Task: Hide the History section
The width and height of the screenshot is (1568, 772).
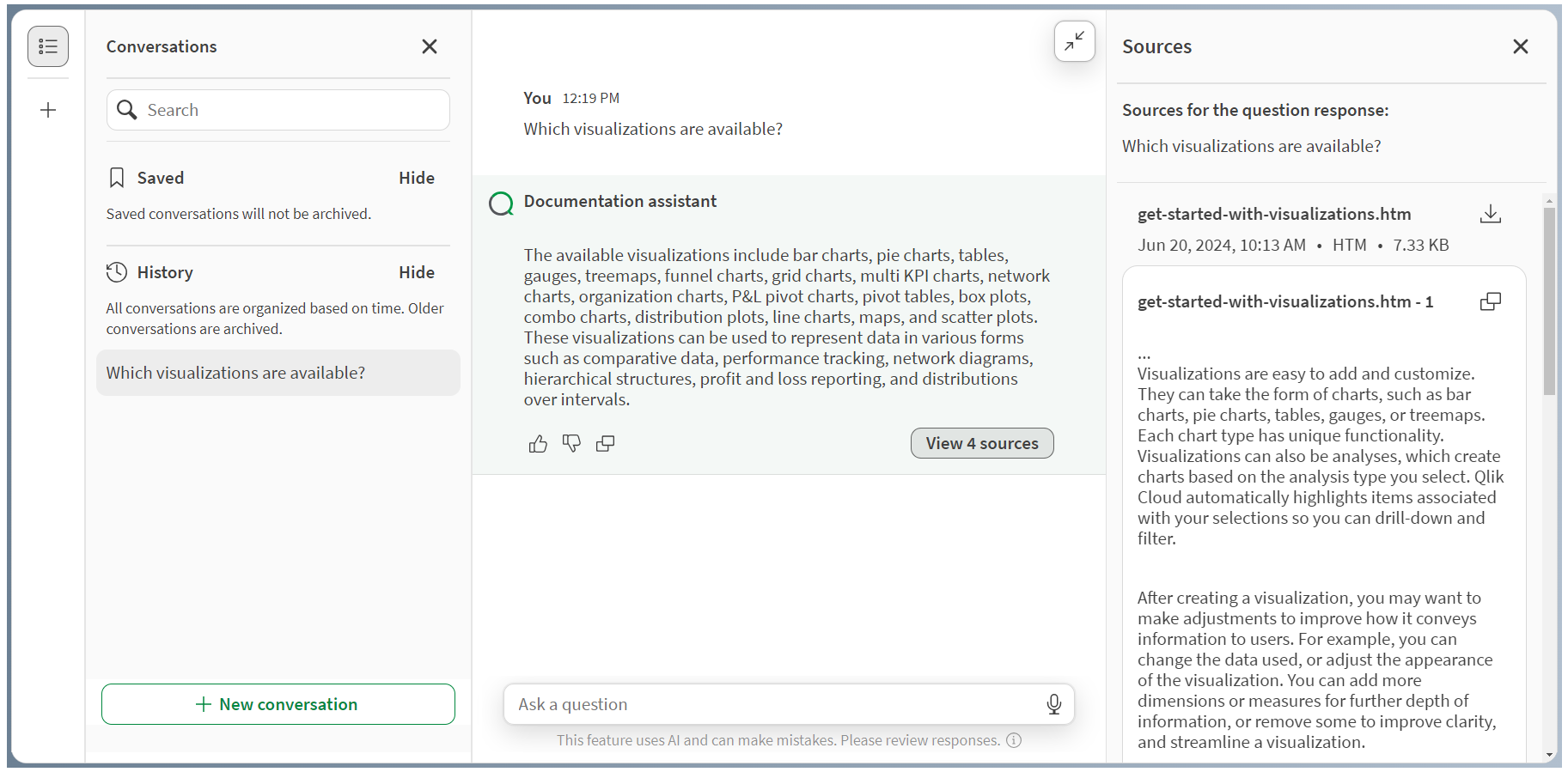Action: tap(417, 272)
